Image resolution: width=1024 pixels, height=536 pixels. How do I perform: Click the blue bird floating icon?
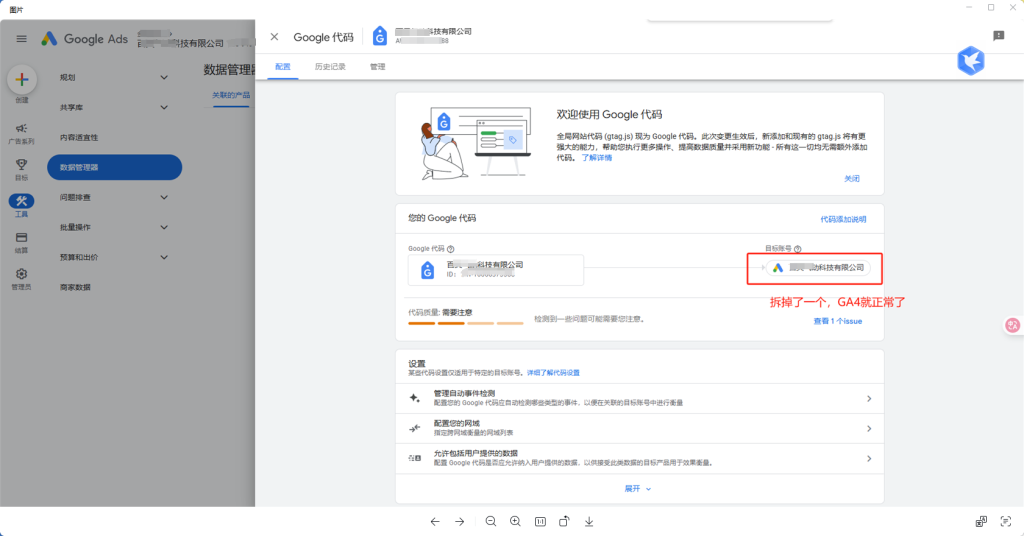(x=970, y=61)
